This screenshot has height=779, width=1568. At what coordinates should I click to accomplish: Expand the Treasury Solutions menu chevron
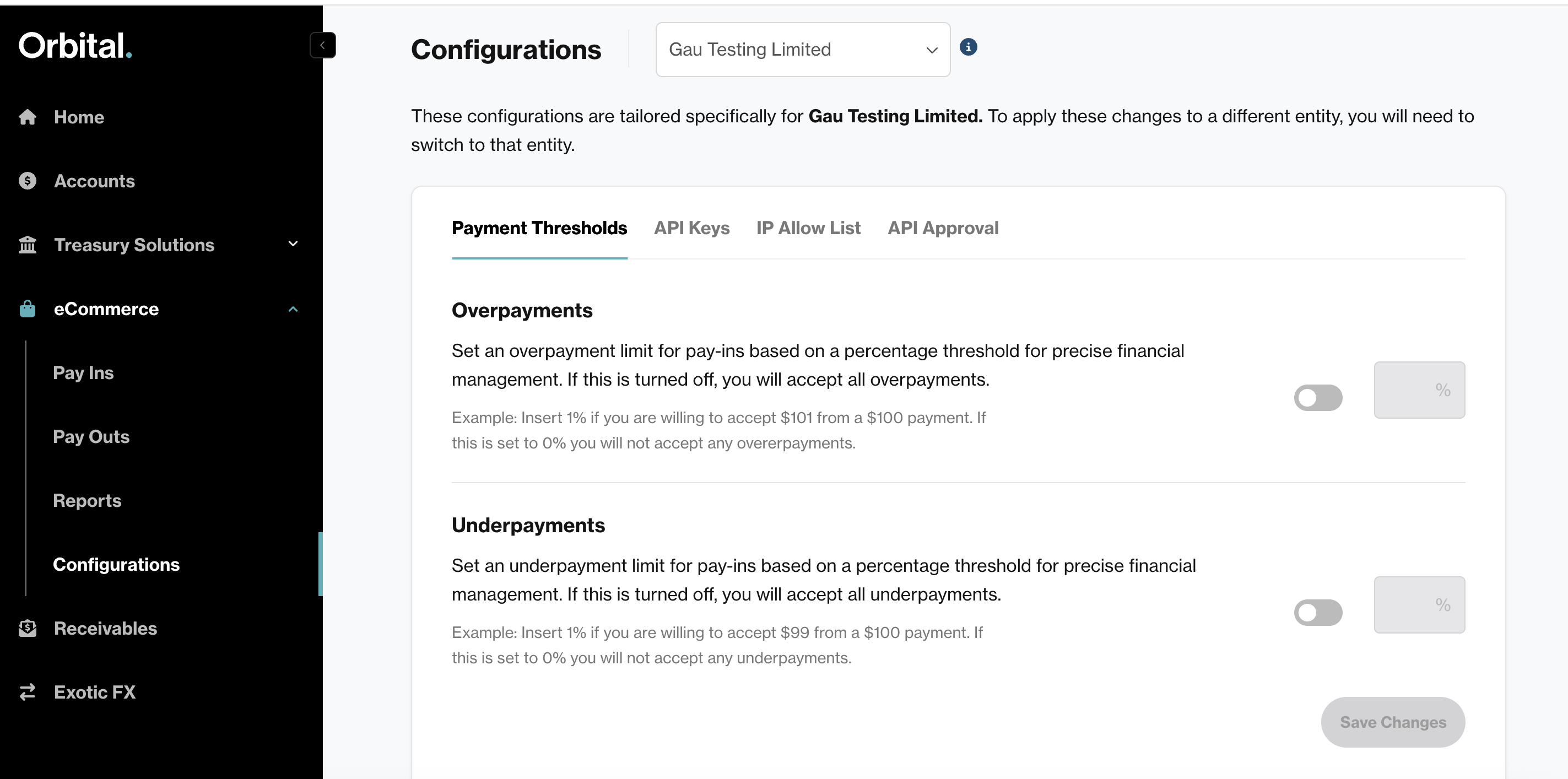click(293, 244)
